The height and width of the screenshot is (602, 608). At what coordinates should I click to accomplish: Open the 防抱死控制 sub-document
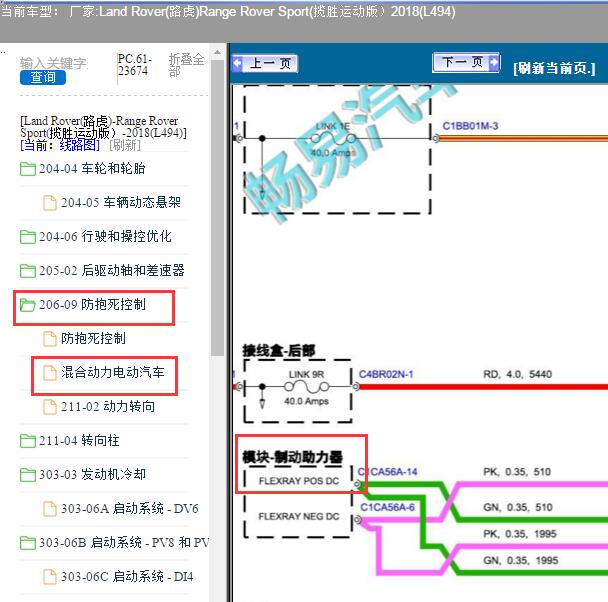[93, 338]
